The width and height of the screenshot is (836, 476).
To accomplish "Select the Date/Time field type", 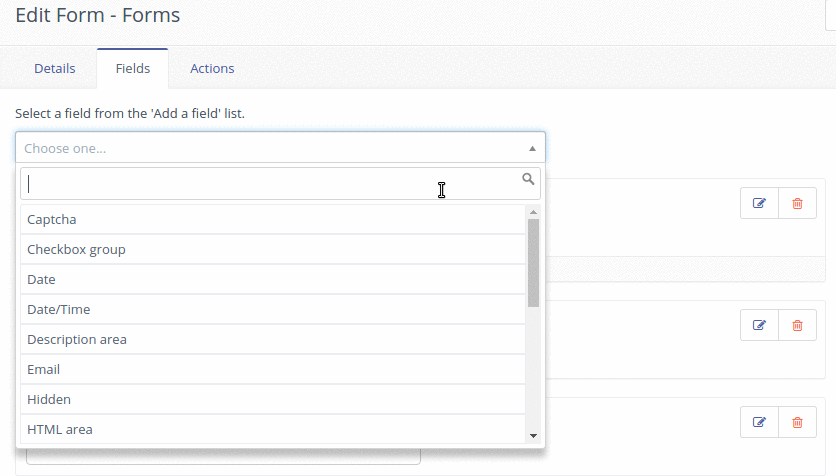I will click(x=272, y=309).
